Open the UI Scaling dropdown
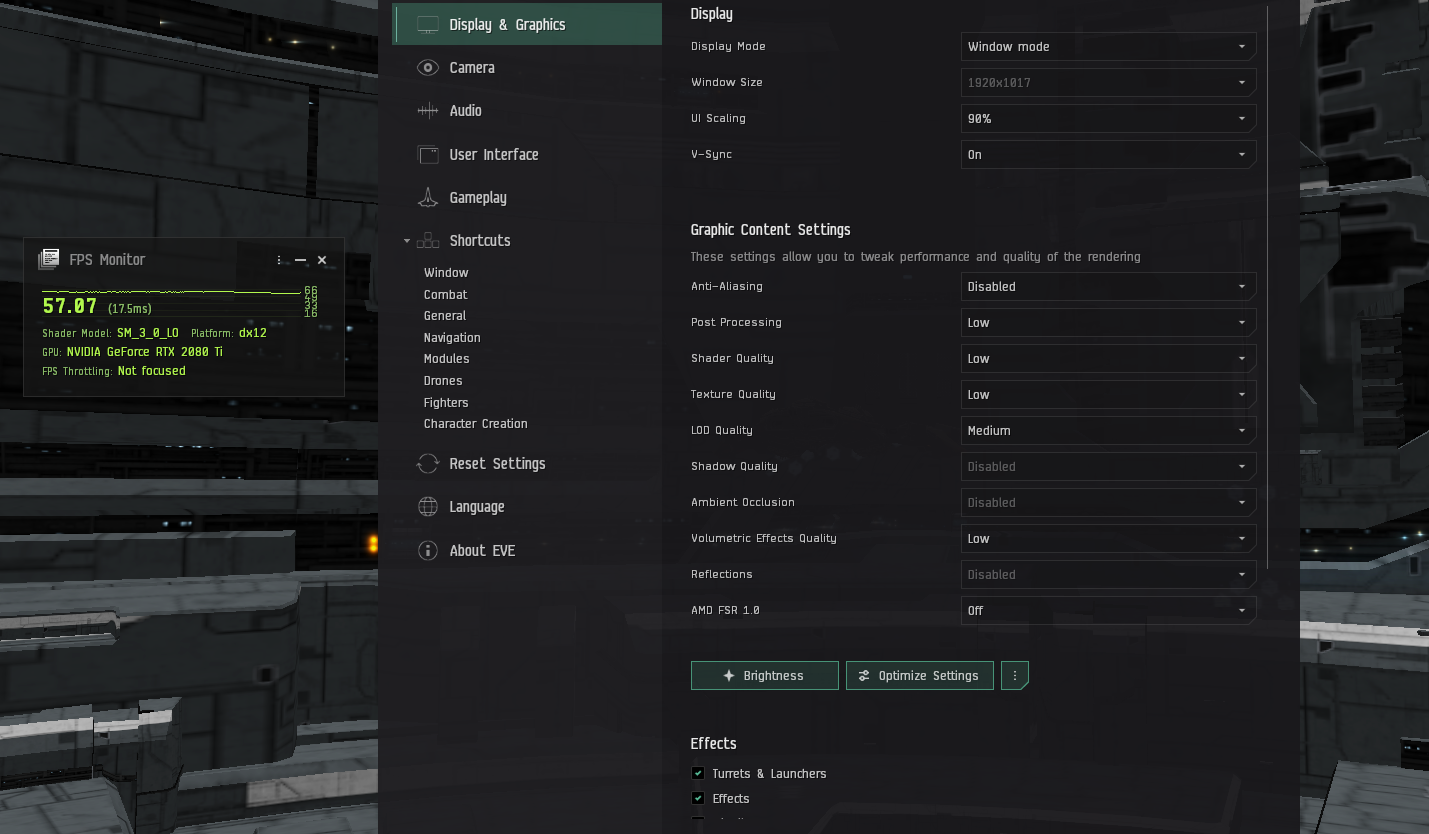Screen dimensions: 1429x834 [x=1108, y=119]
